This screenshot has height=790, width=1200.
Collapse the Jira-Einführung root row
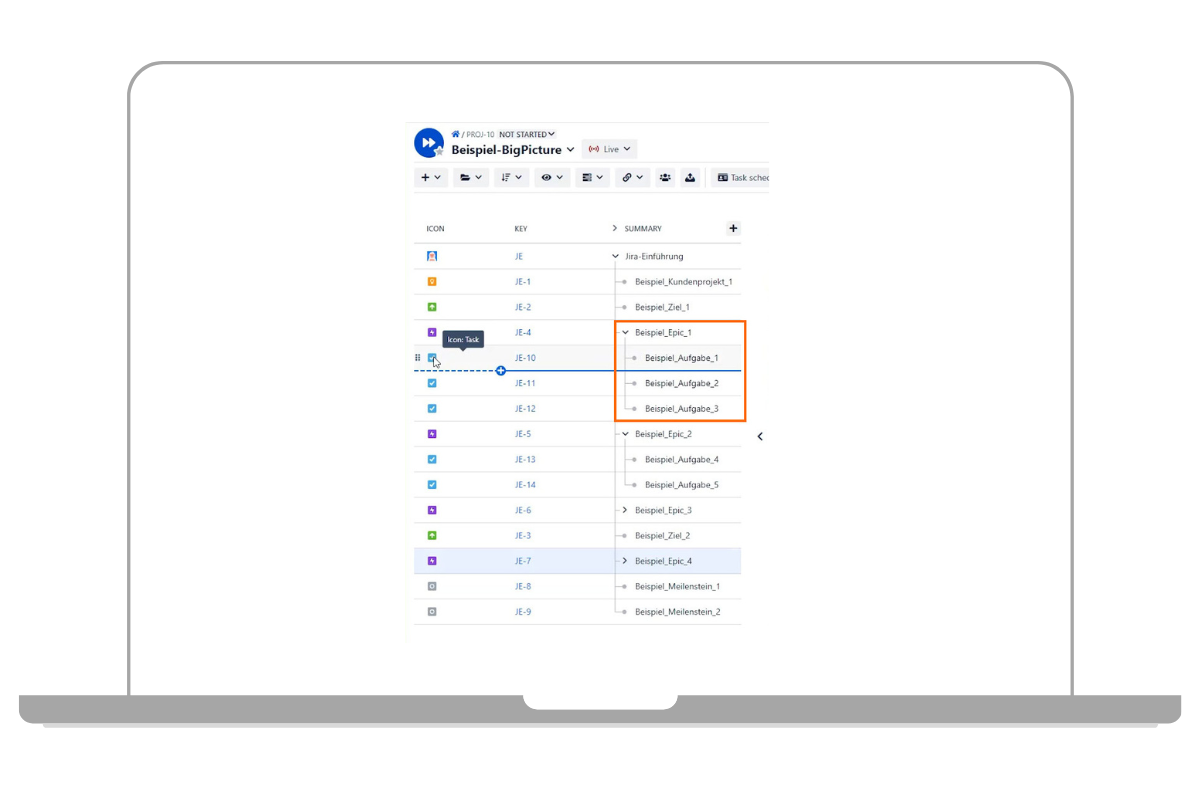point(615,256)
